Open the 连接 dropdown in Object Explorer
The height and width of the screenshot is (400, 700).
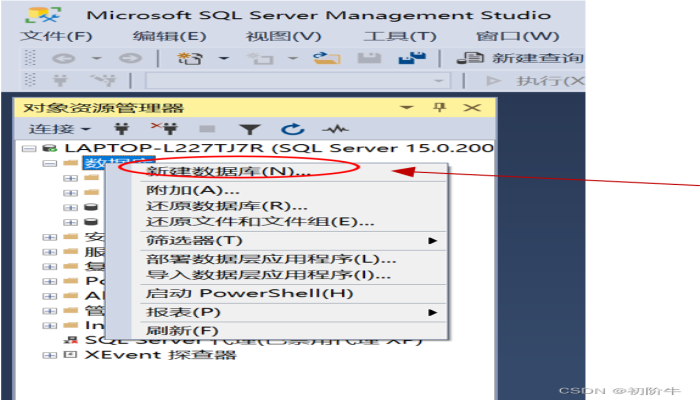[x=59, y=129]
